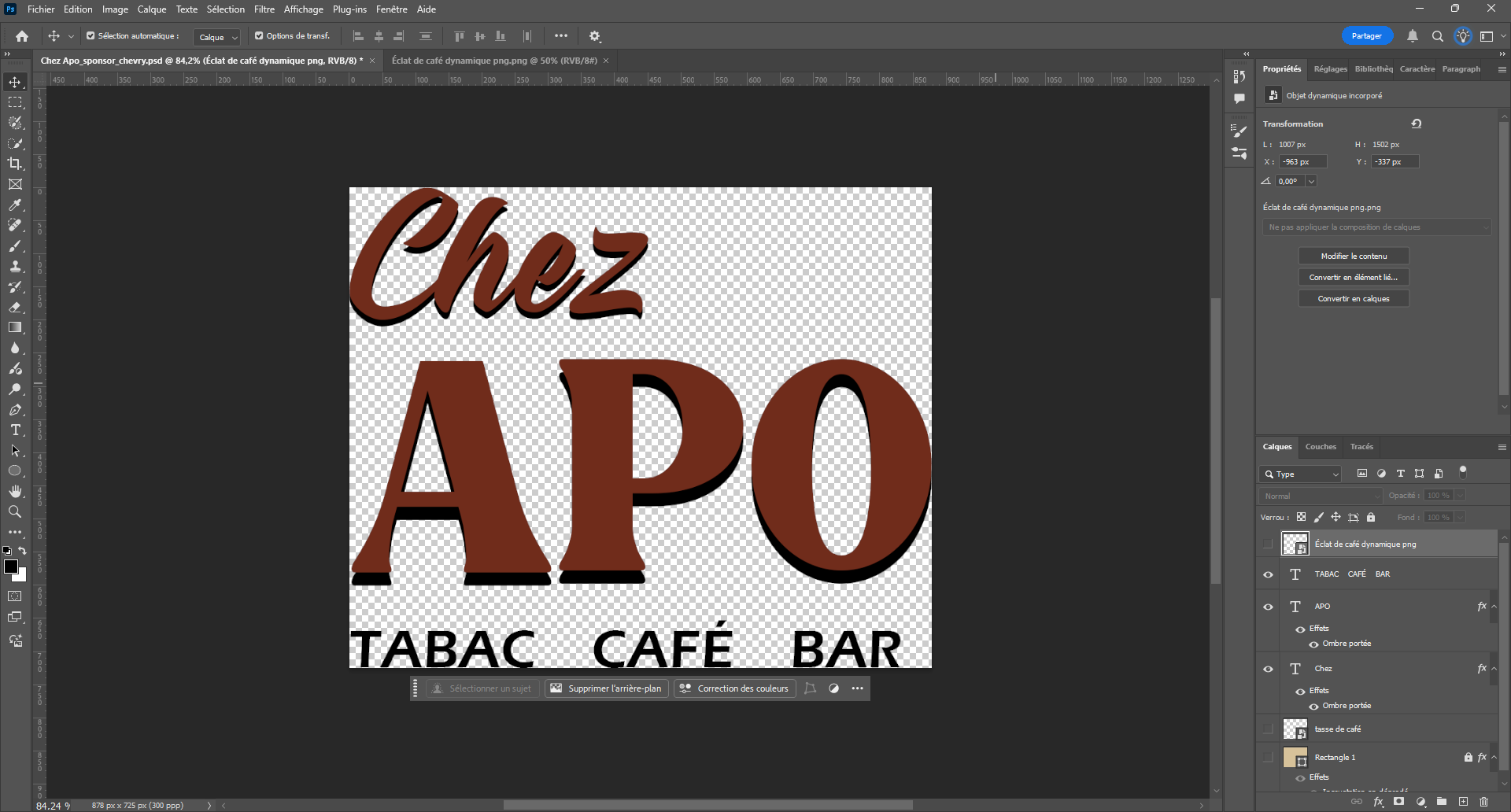This screenshot has width=1511, height=812.
Task: Activate the Clone Stamp tool
Action: click(15, 266)
